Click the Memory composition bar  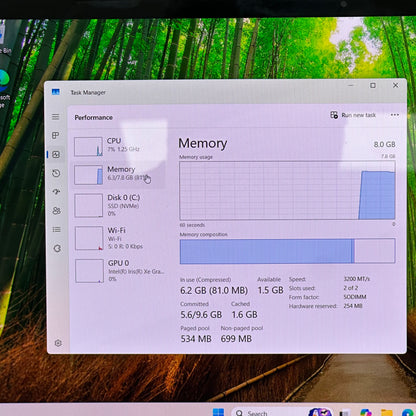pyautogui.click(x=288, y=251)
